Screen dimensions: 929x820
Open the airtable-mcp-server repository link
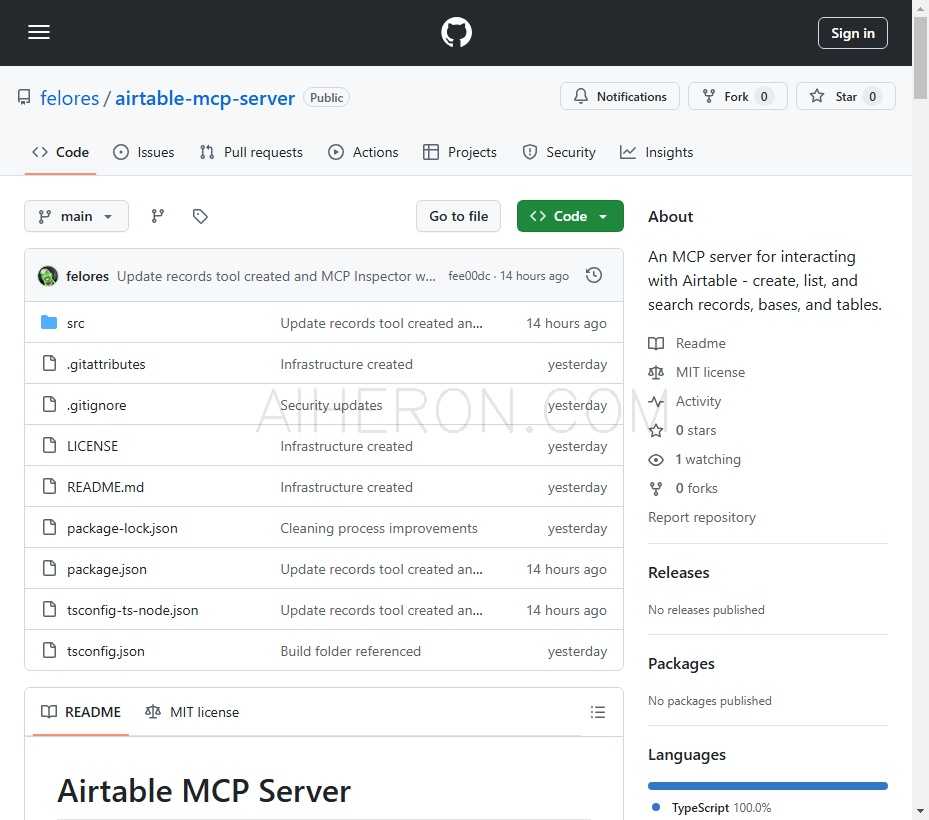click(x=204, y=98)
